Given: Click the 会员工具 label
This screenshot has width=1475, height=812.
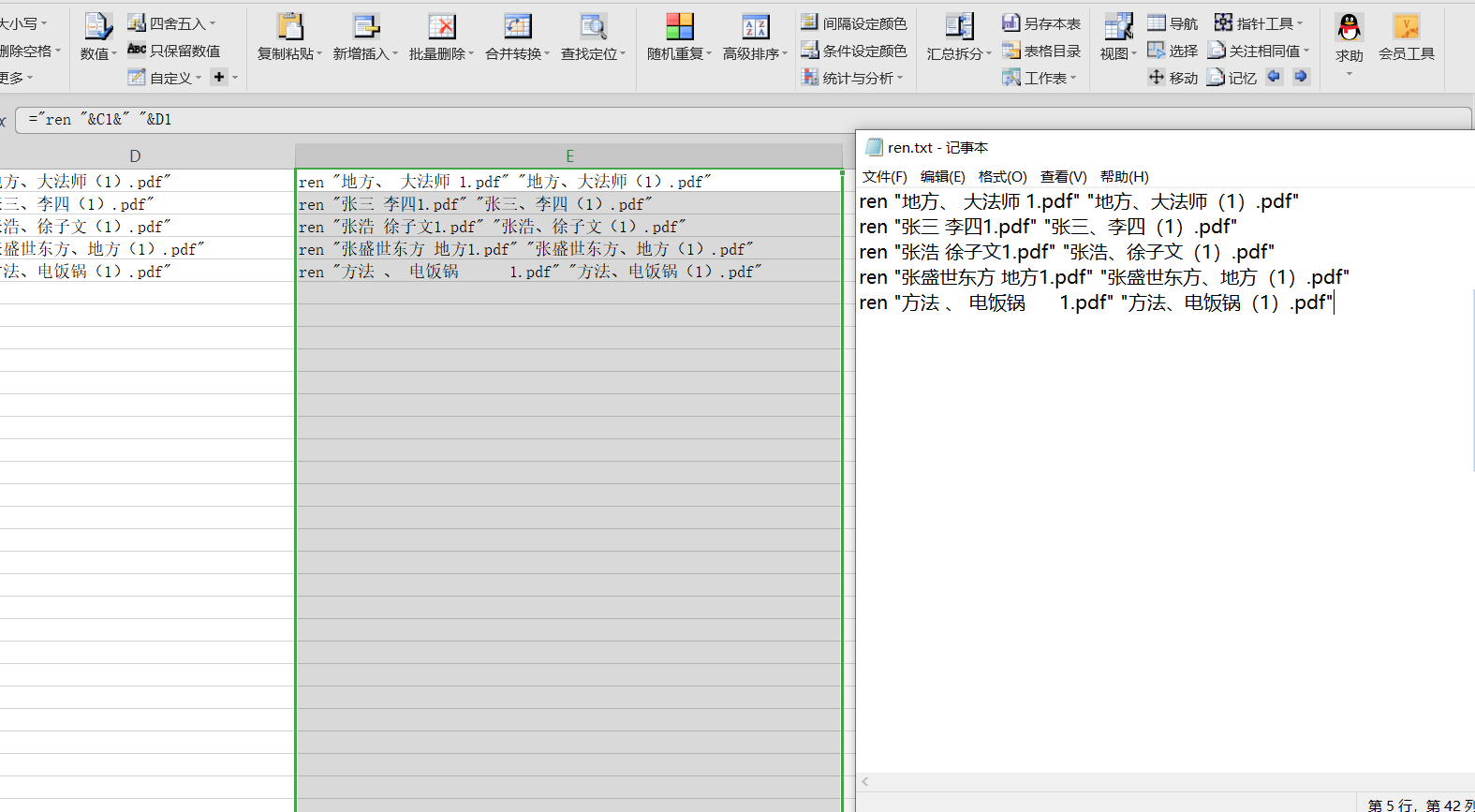Looking at the screenshot, I should pyautogui.click(x=1407, y=54).
